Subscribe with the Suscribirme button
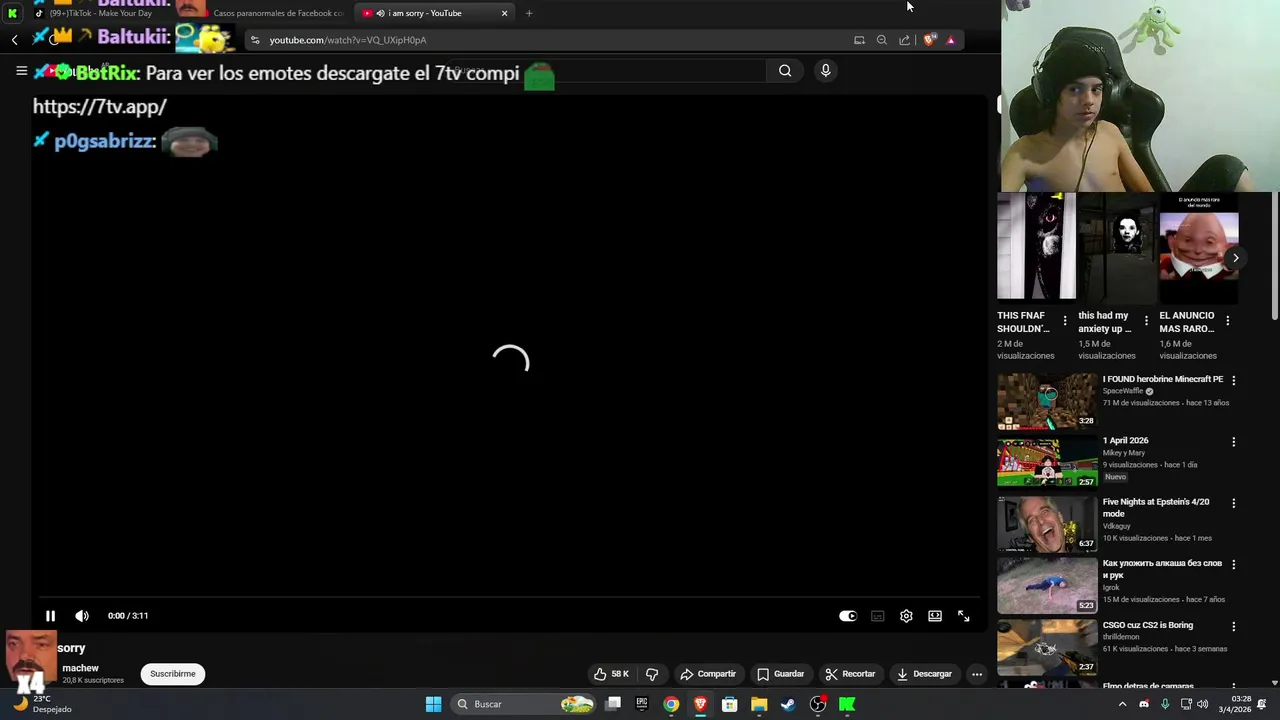The image size is (1280, 720). [x=173, y=674]
